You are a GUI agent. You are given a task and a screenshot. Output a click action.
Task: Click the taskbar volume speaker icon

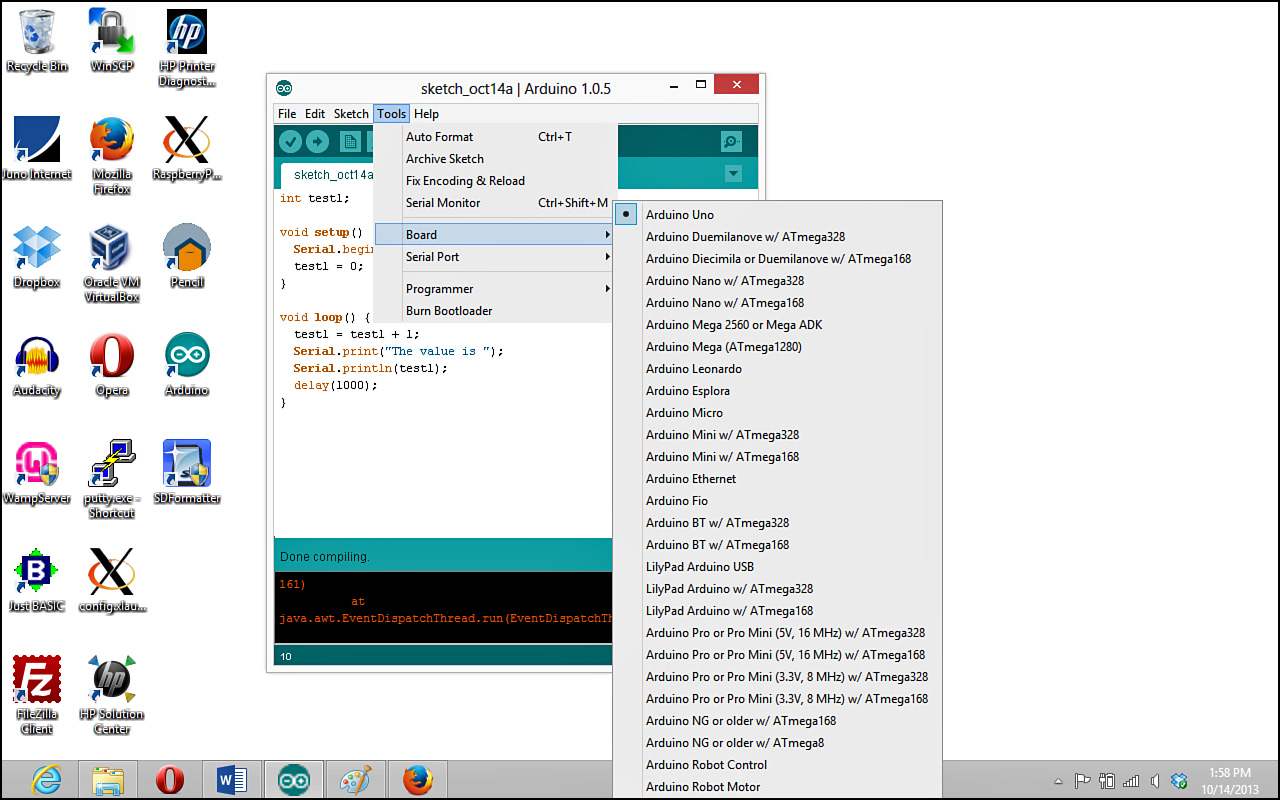coord(1155,781)
